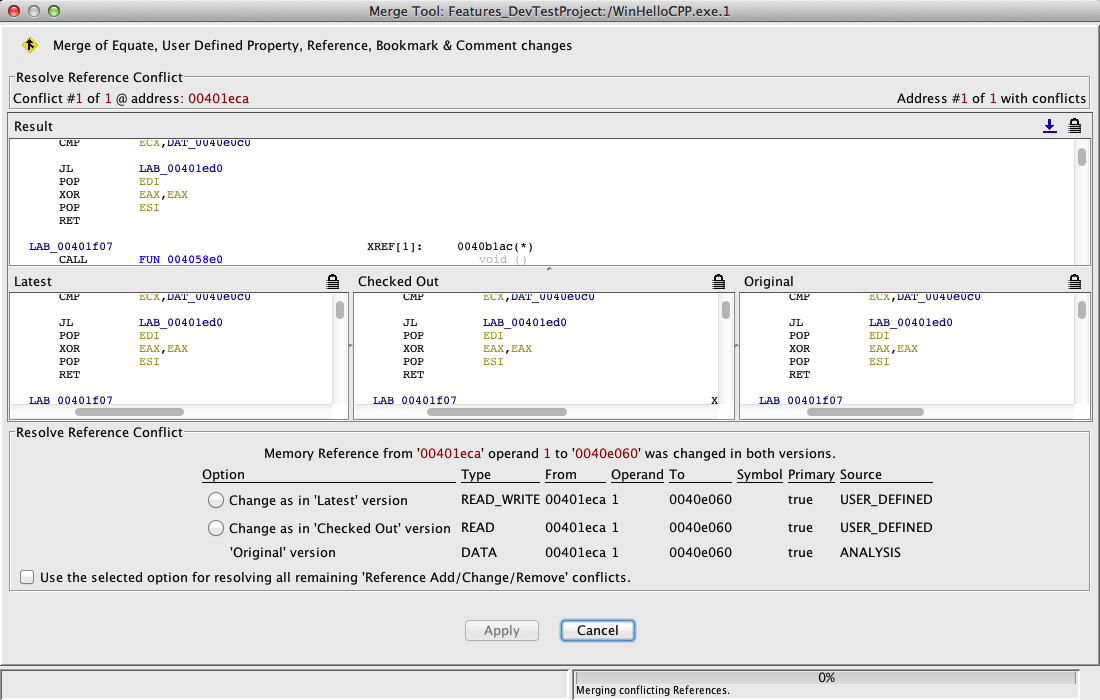Click the splitter arrow below Result panel
The image size is (1100, 700).
549,269
